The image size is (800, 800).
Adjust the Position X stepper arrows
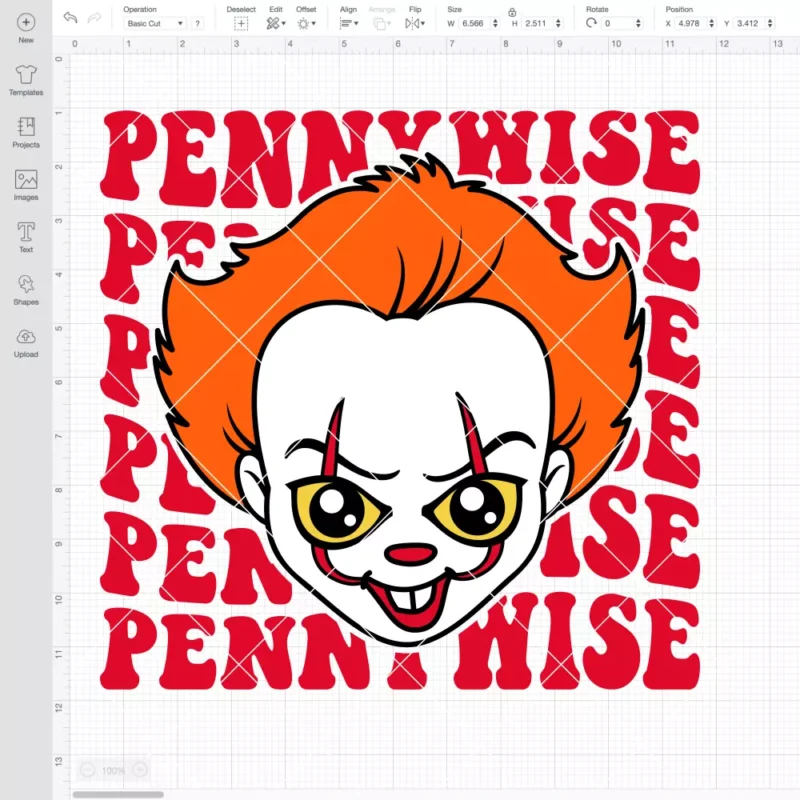coord(712,23)
